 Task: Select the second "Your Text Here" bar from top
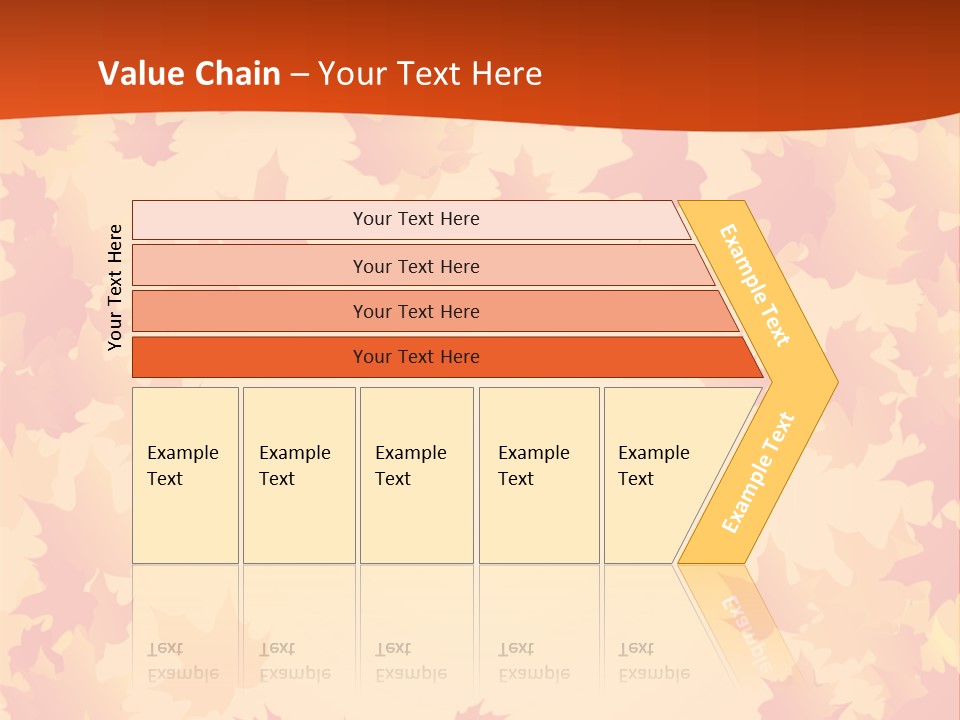415,266
